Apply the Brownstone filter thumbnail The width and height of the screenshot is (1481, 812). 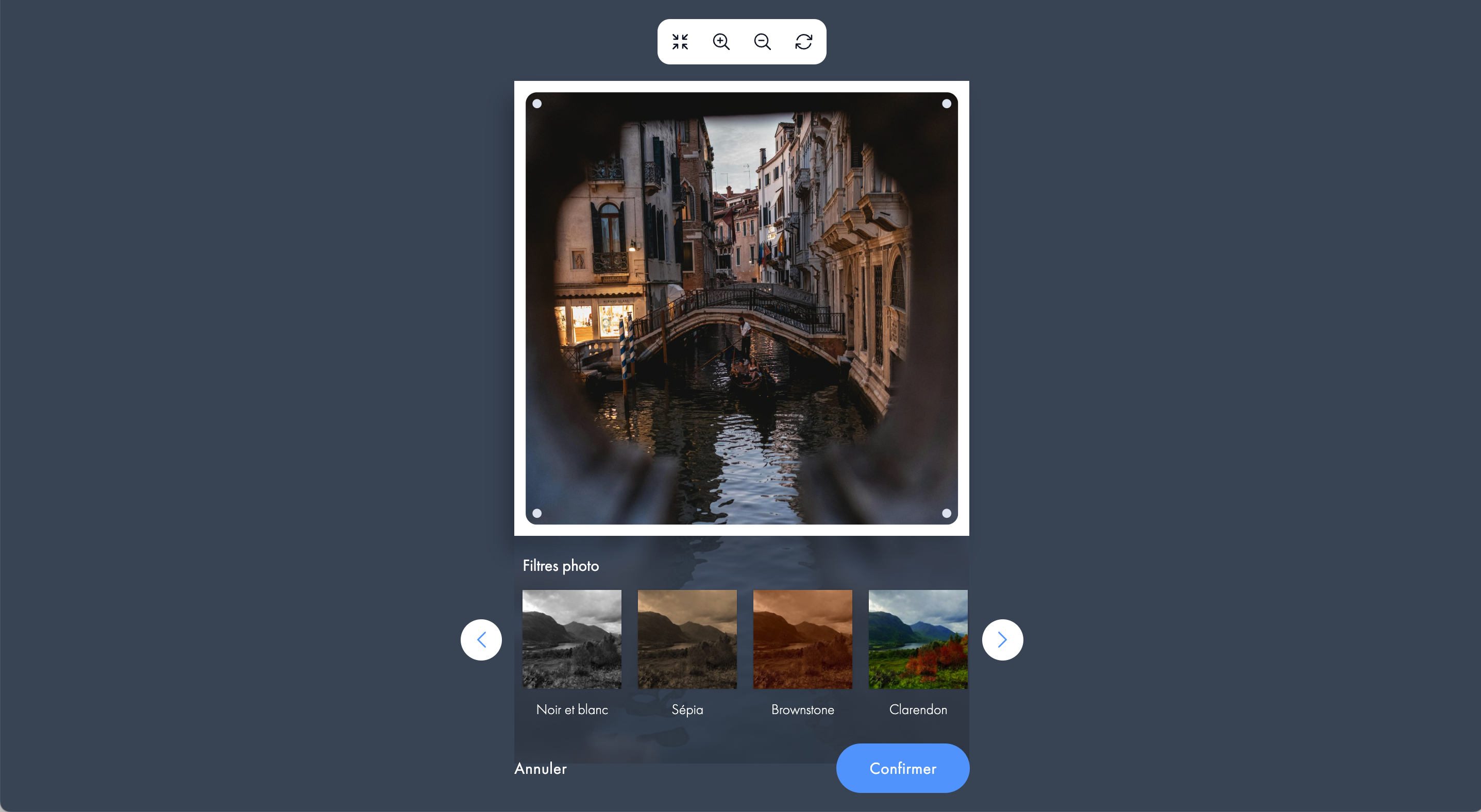[x=802, y=639]
